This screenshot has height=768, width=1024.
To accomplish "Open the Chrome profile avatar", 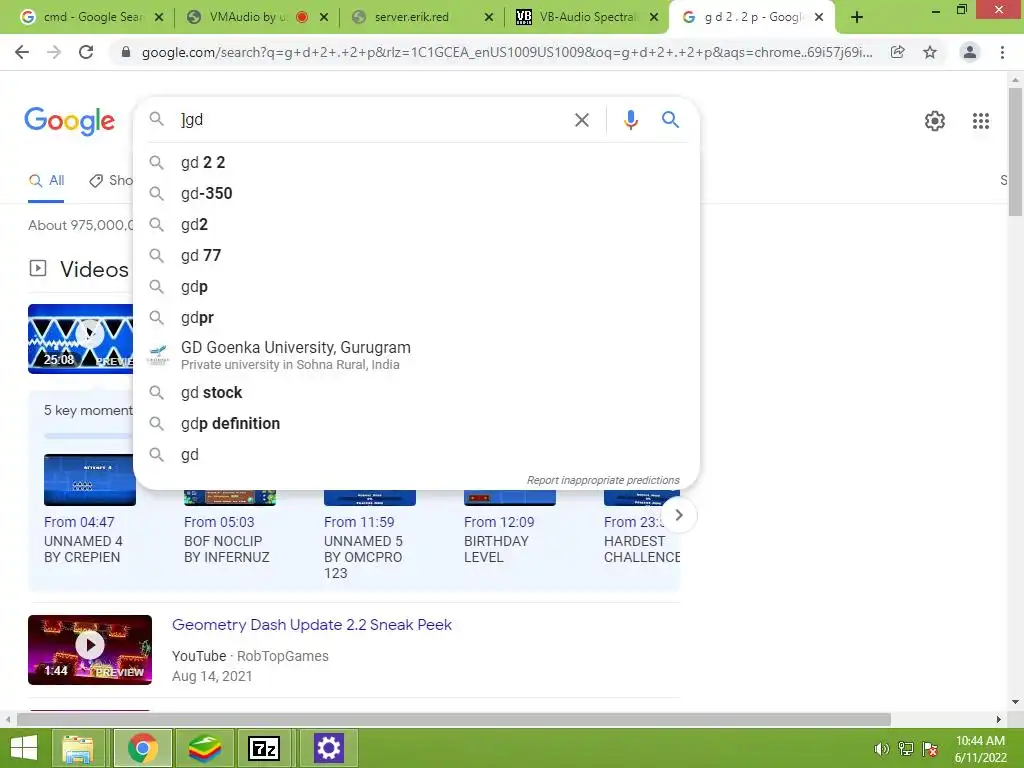I will coord(970,52).
